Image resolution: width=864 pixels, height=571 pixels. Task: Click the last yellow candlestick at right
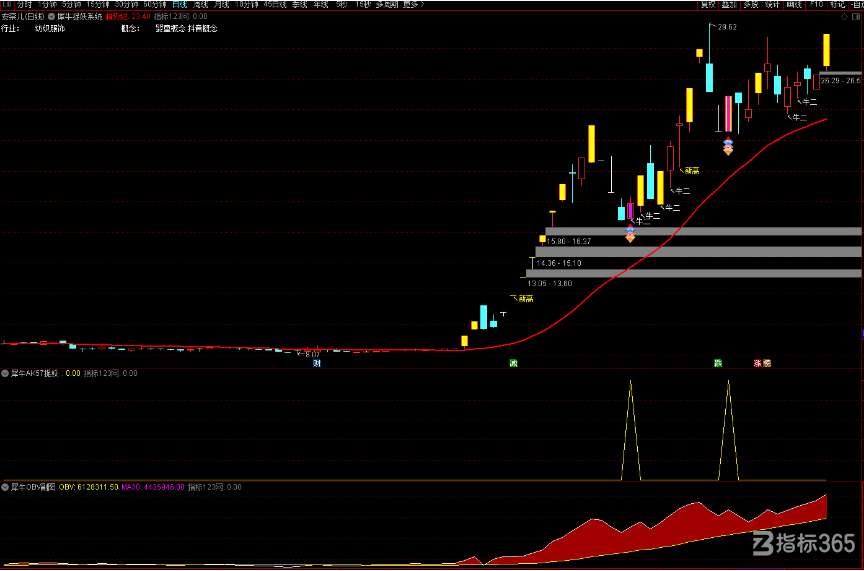tap(827, 50)
